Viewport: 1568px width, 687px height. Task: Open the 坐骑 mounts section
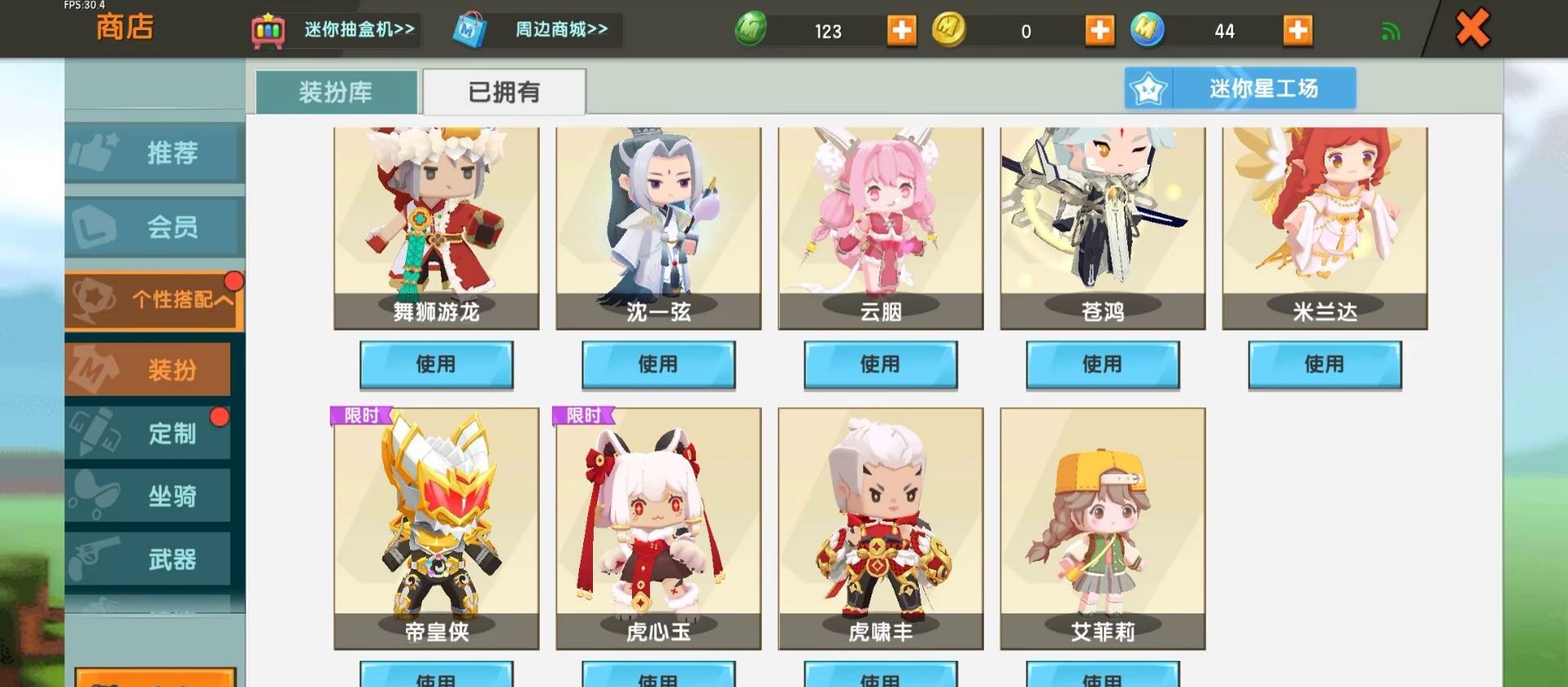148,496
